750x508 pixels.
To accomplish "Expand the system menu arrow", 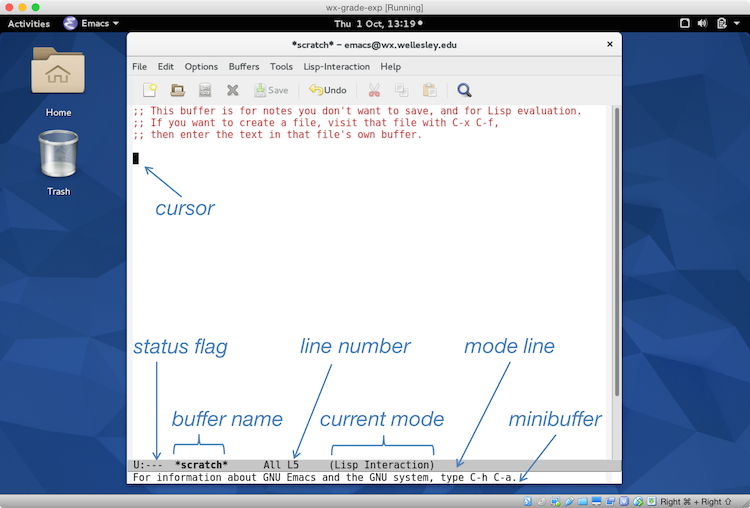I will coord(736,23).
